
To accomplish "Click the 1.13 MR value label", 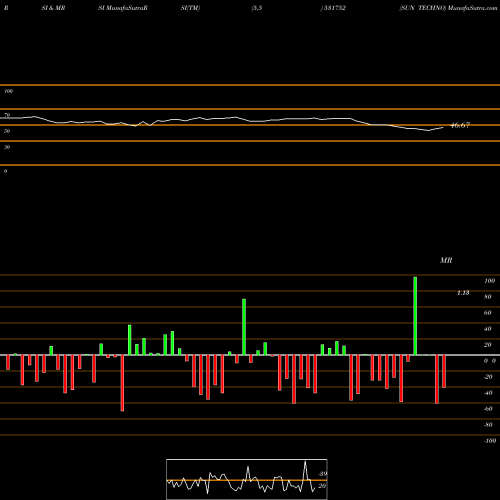I will coord(463,293).
